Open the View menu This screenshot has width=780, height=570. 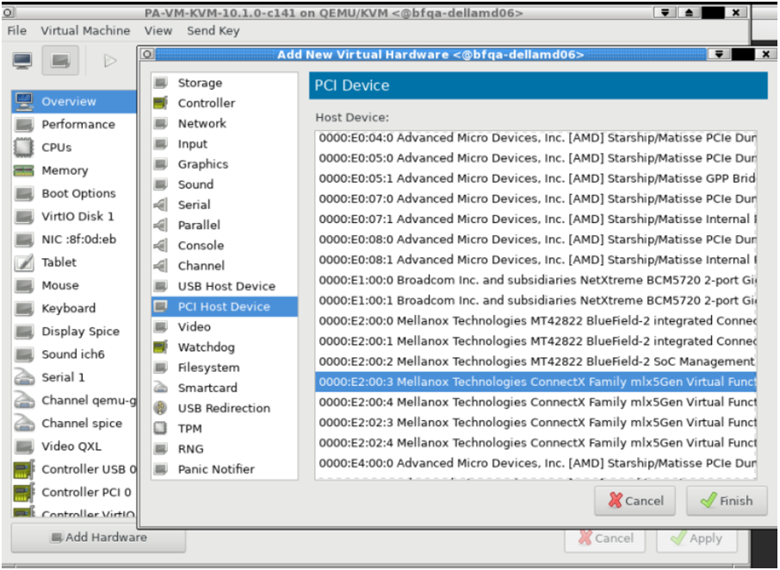click(158, 31)
